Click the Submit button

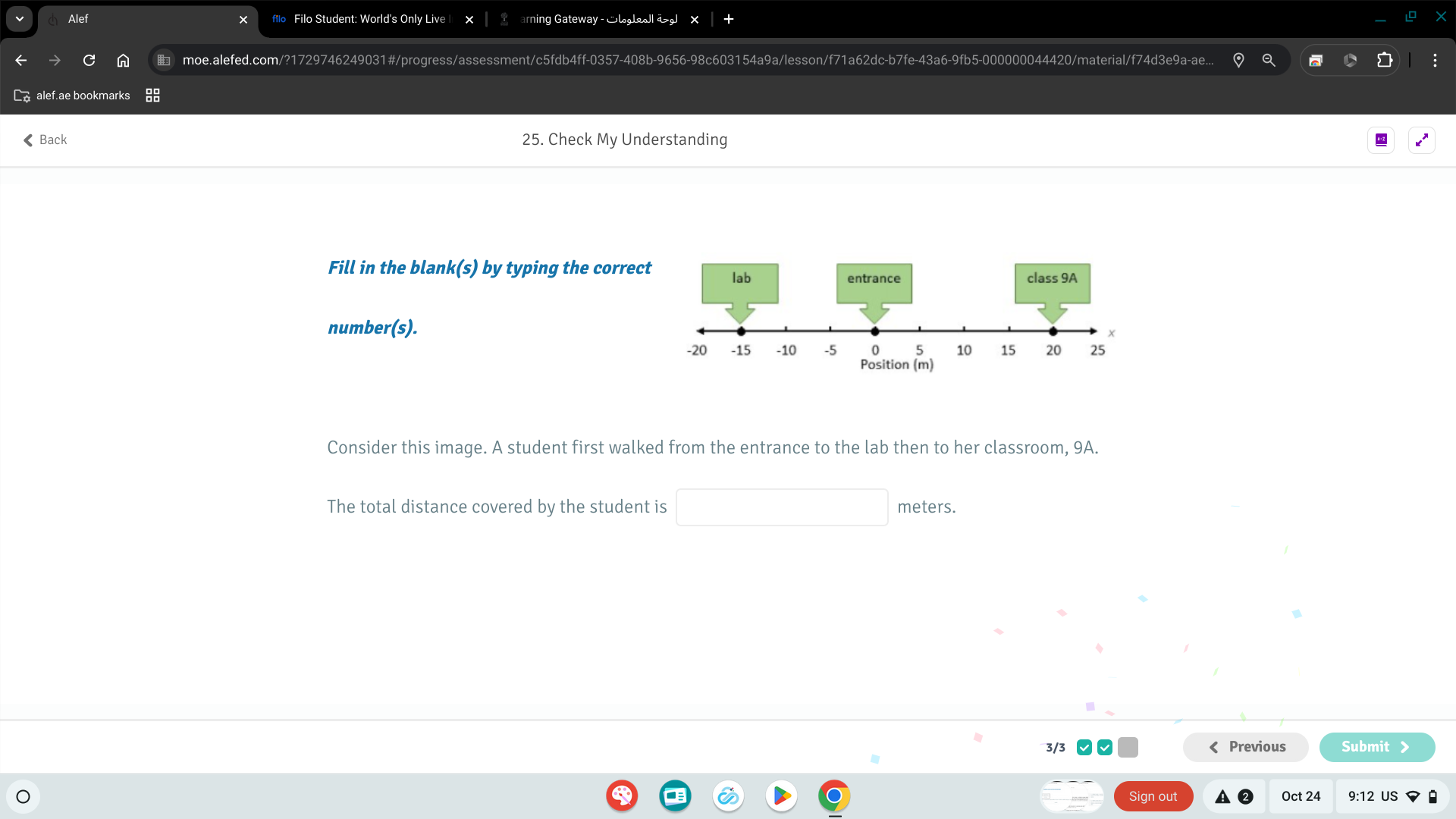point(1376,747)
